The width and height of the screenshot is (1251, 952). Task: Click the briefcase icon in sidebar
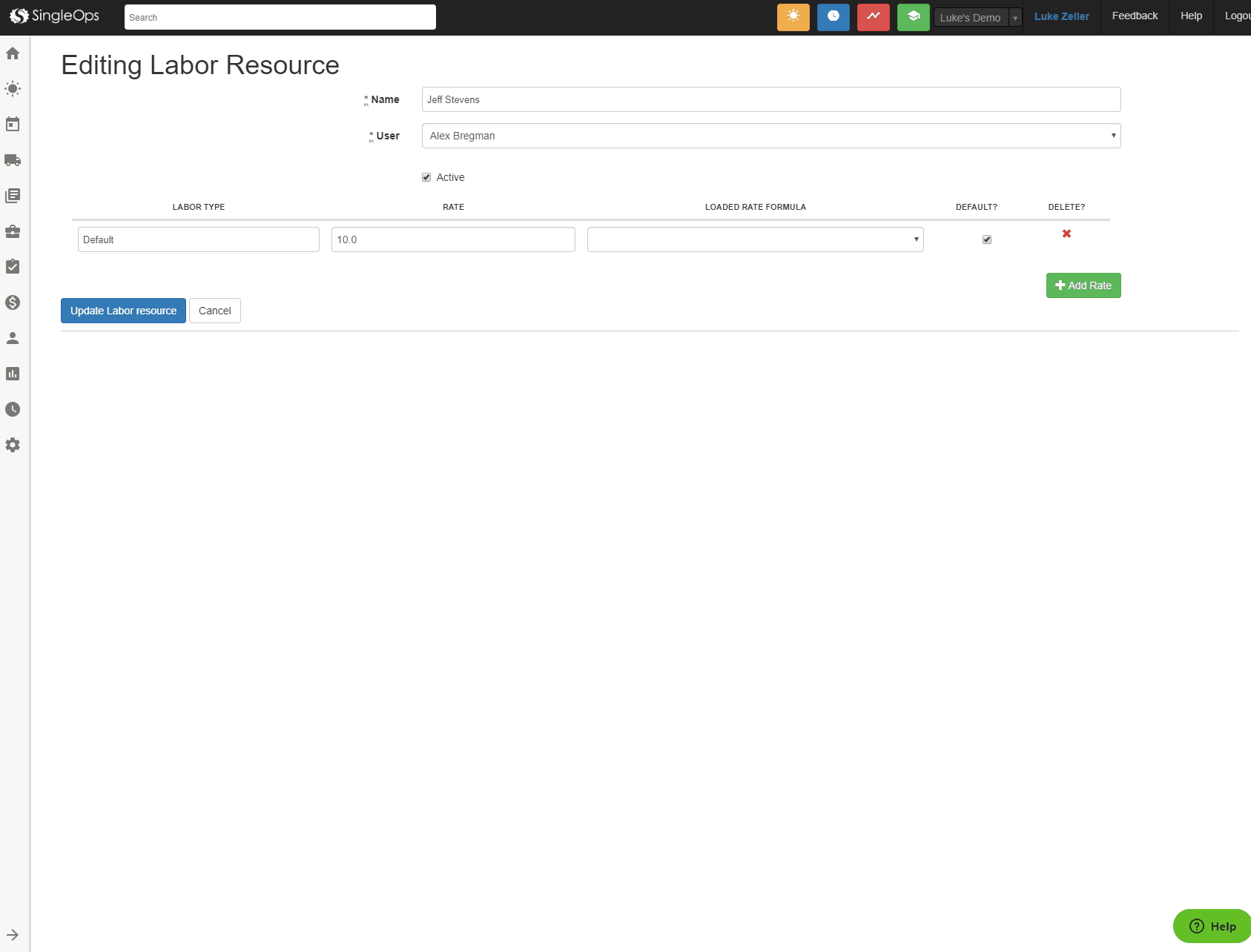point(13,231)
